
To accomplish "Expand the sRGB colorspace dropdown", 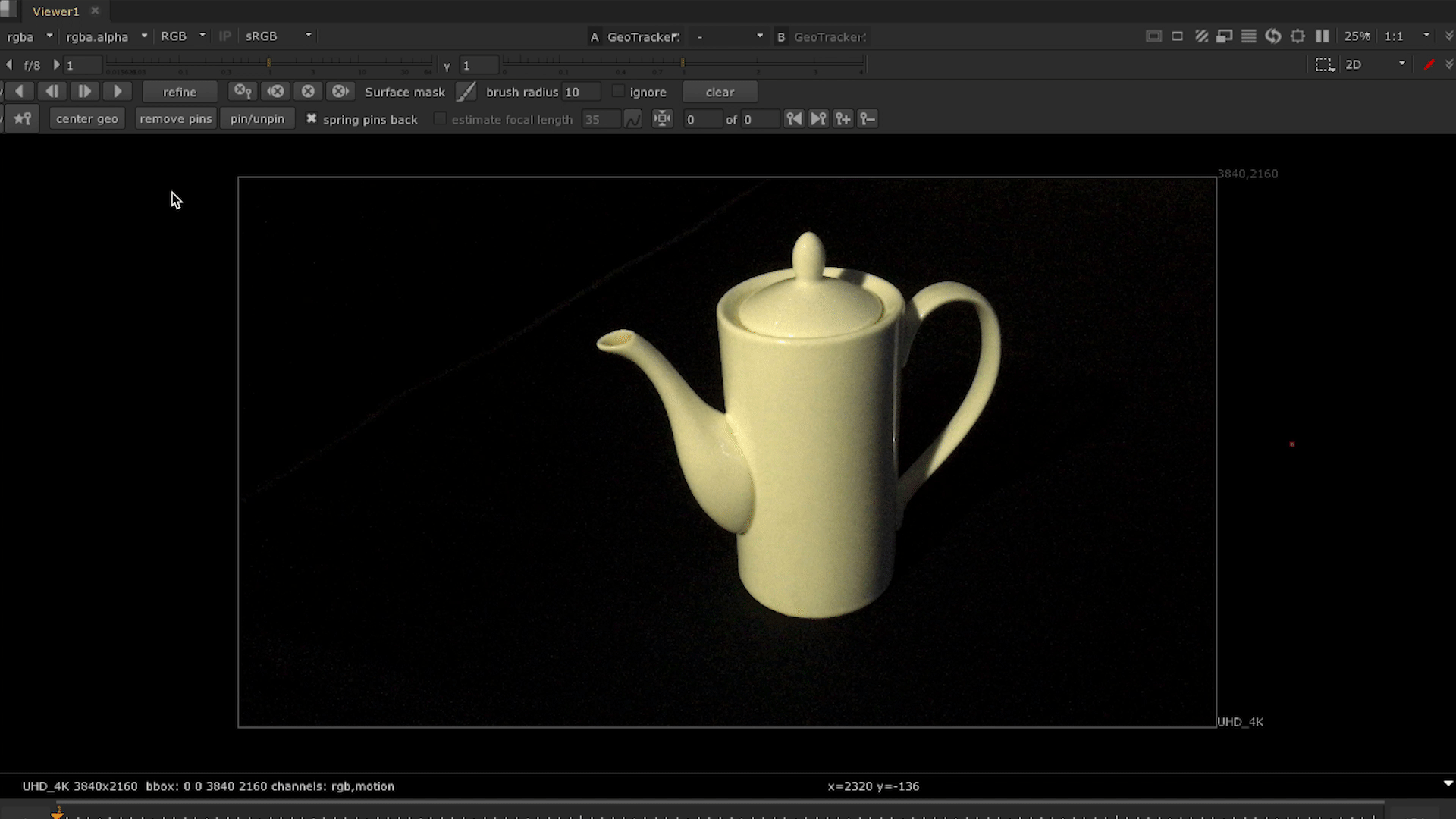I will pyautogui.click(x=278, y=36).
